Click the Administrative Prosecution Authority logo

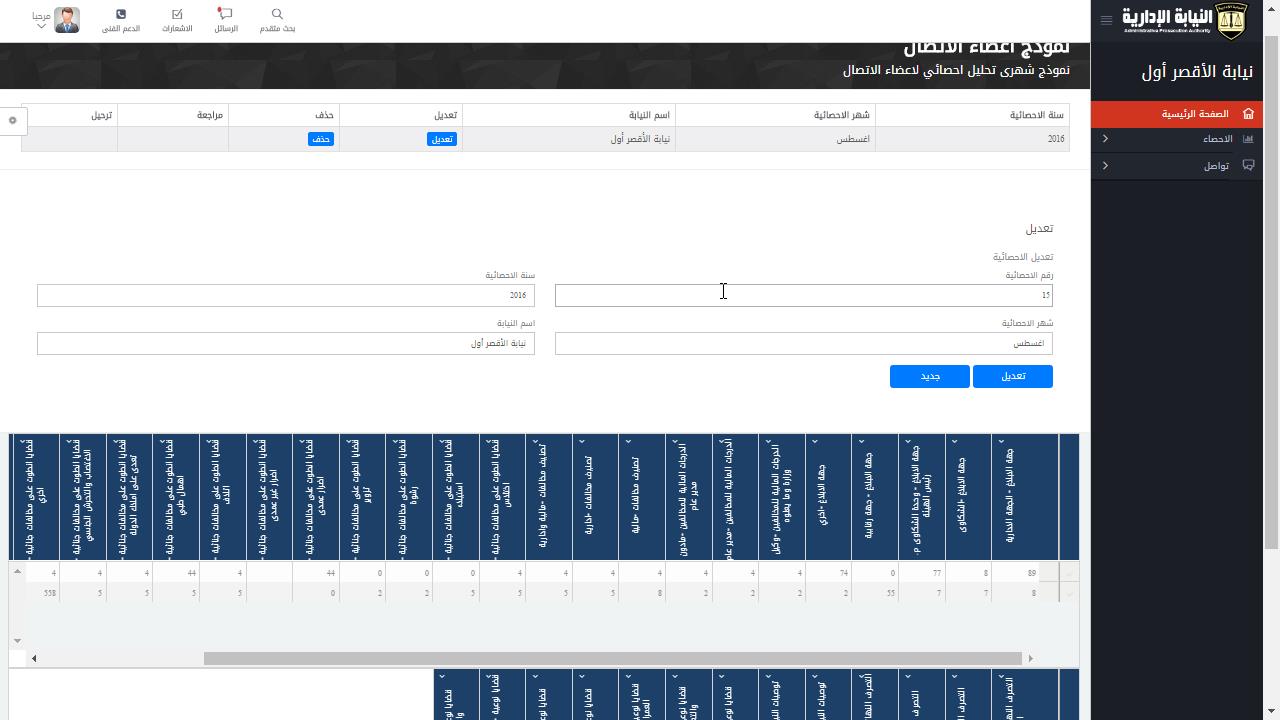(x=1185, y=20)
